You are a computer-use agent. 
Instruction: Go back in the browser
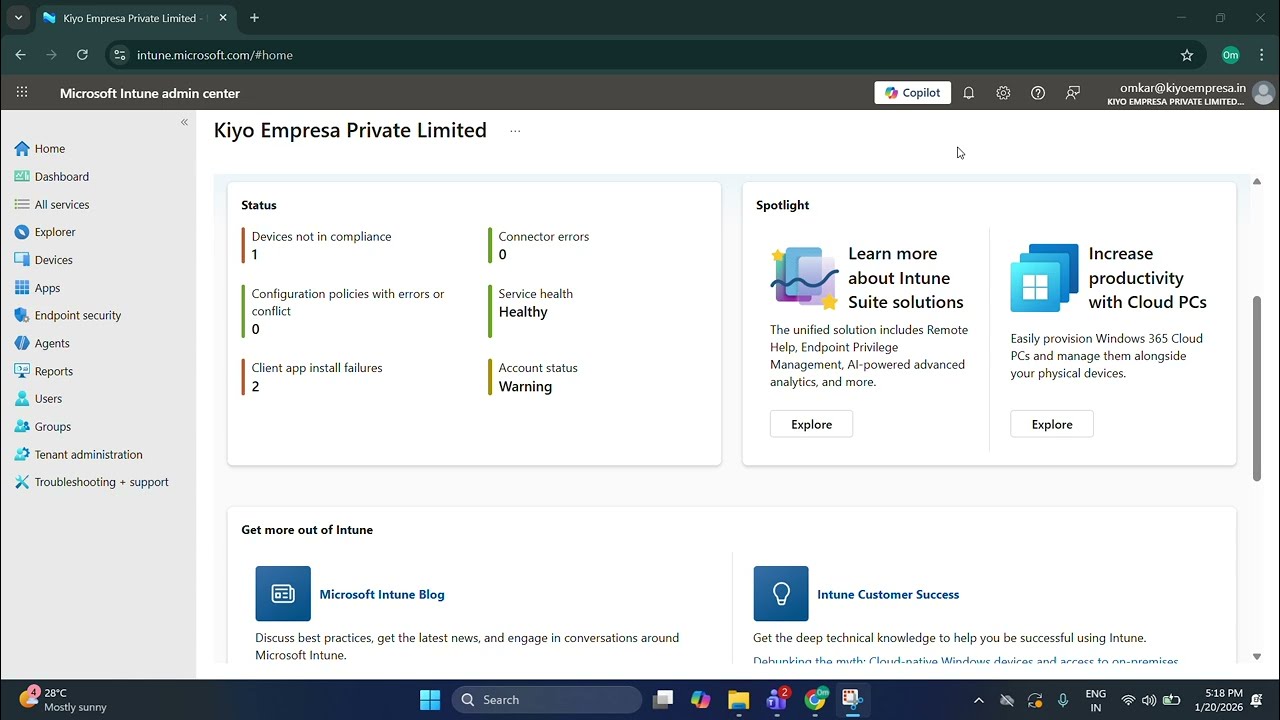point(20,55)
